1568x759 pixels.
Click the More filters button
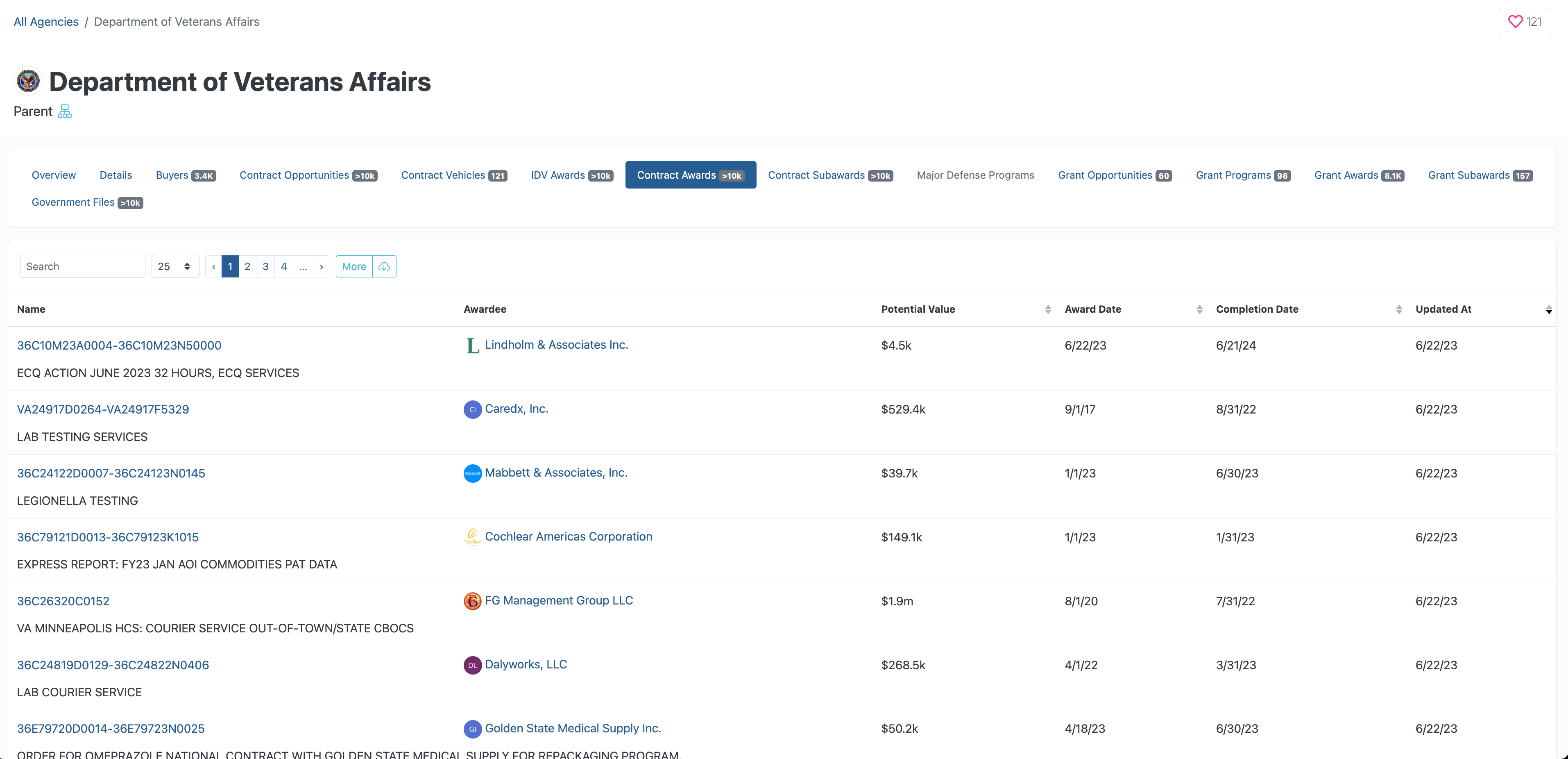pos(353,267)
